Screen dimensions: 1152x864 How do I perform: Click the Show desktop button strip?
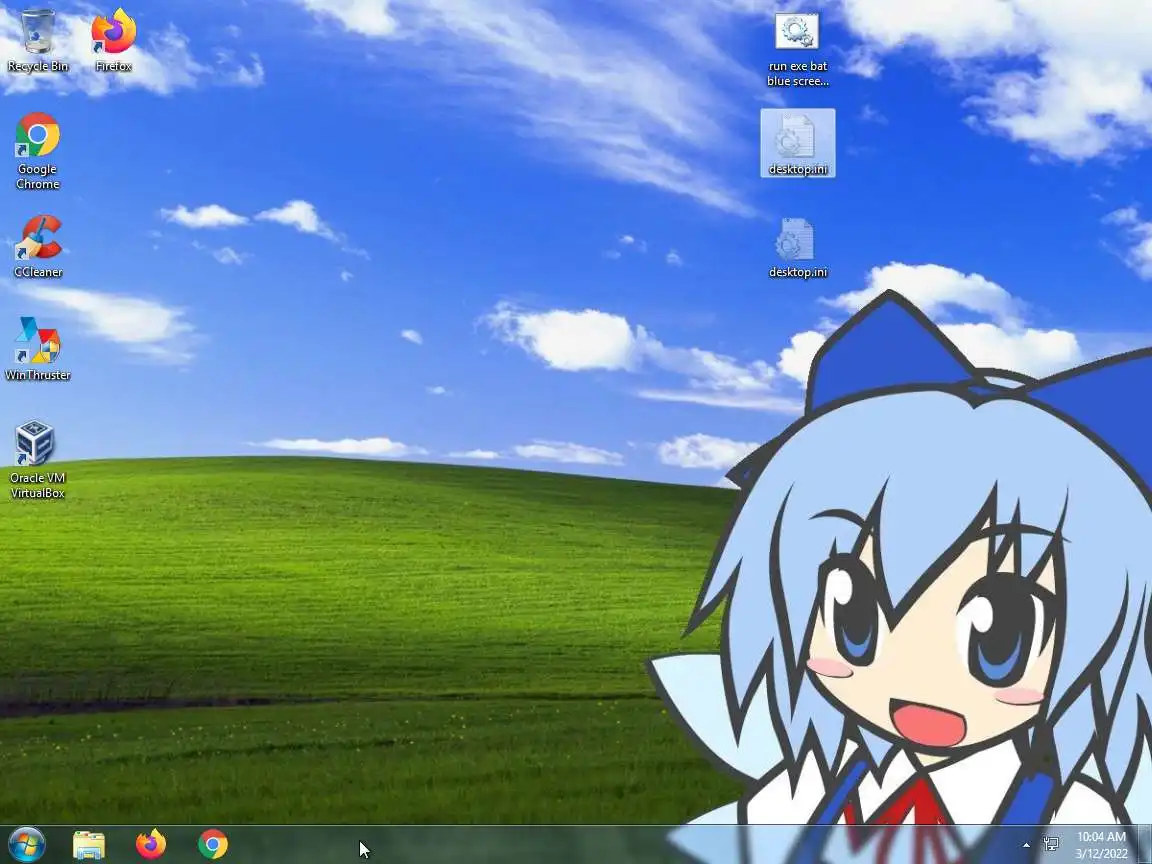click(x=1144, y=845)
